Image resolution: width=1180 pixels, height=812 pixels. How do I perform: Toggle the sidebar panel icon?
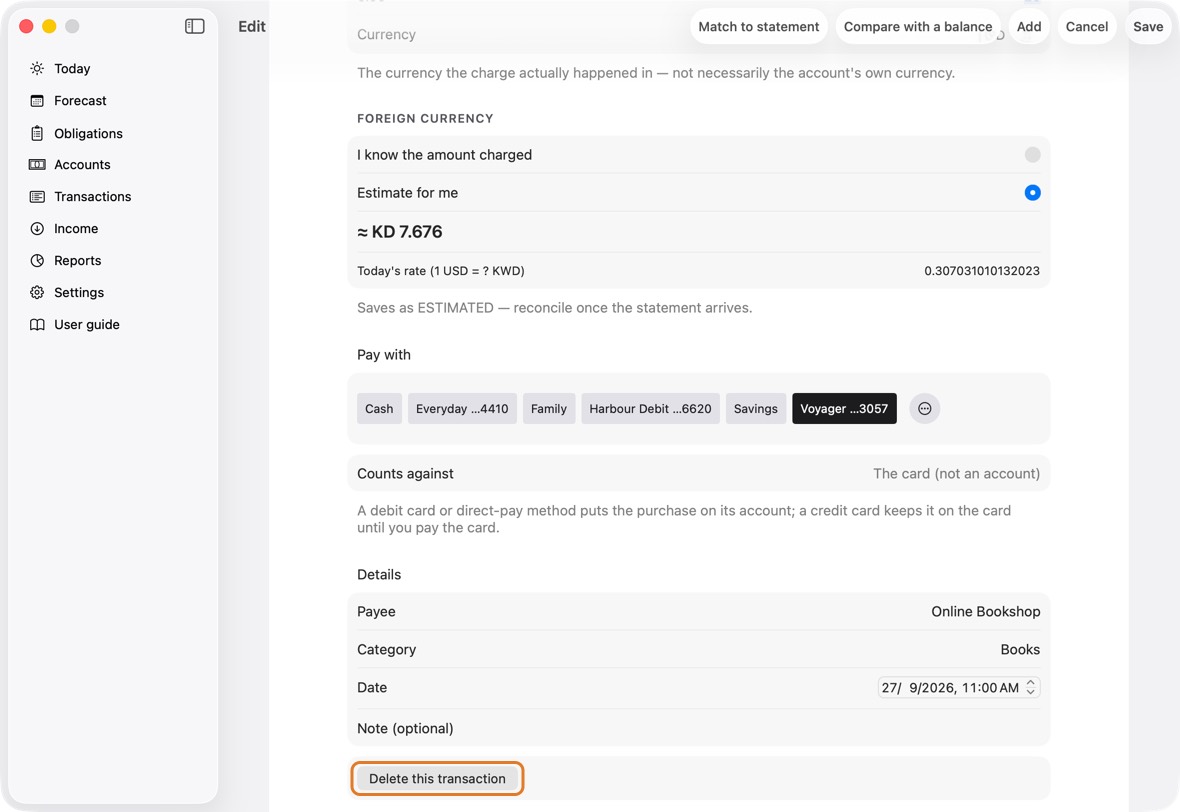194,26
